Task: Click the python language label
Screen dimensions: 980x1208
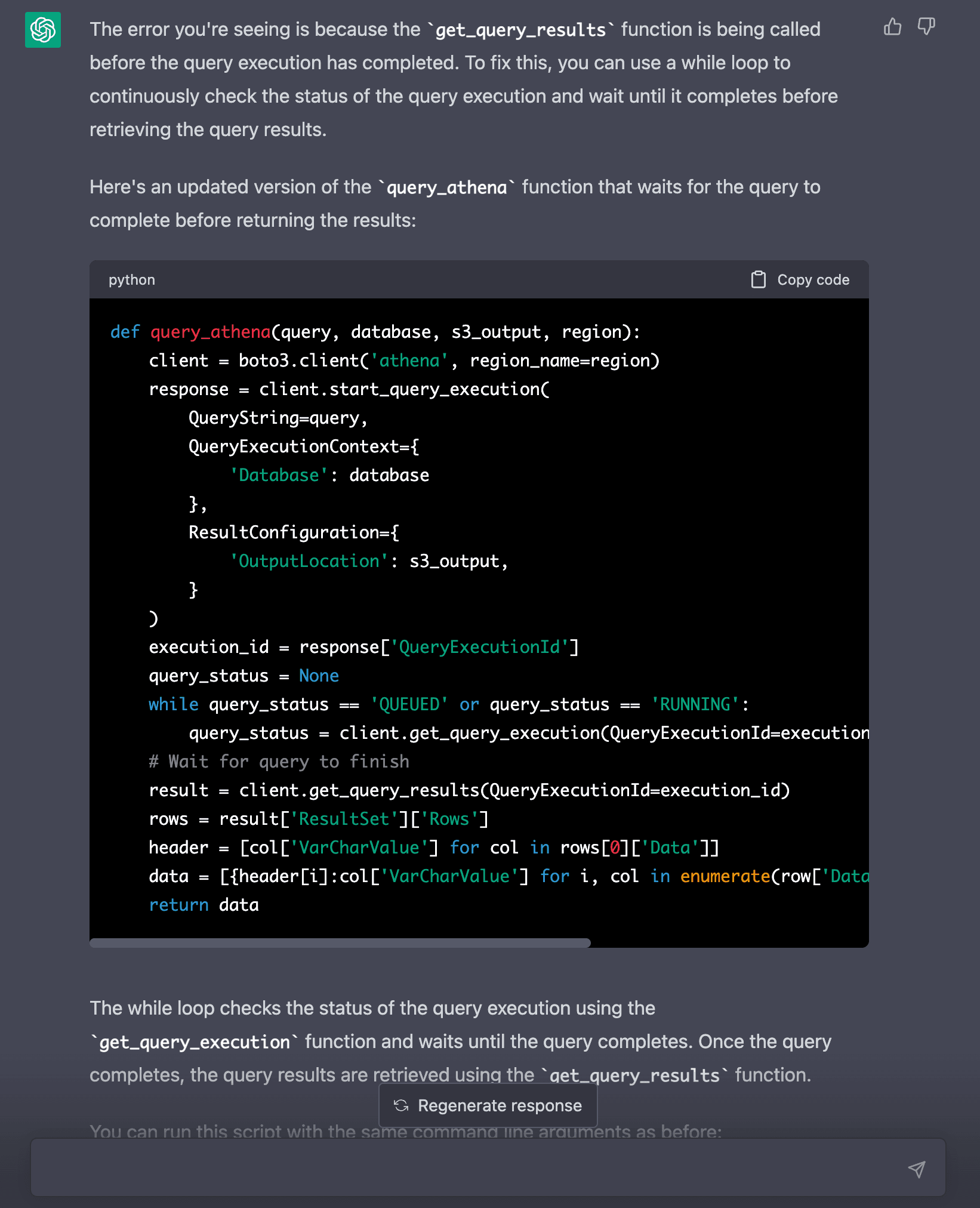Action: 132,280
